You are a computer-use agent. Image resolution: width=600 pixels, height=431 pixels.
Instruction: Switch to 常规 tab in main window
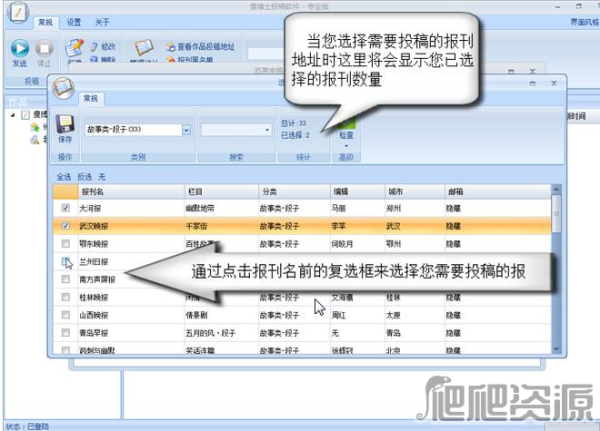tap(46, 22)
